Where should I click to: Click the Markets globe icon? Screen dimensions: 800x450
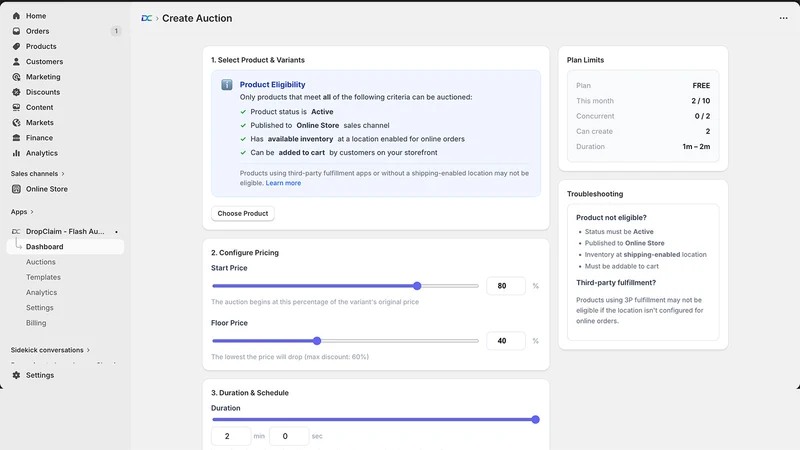pos(16,123)
